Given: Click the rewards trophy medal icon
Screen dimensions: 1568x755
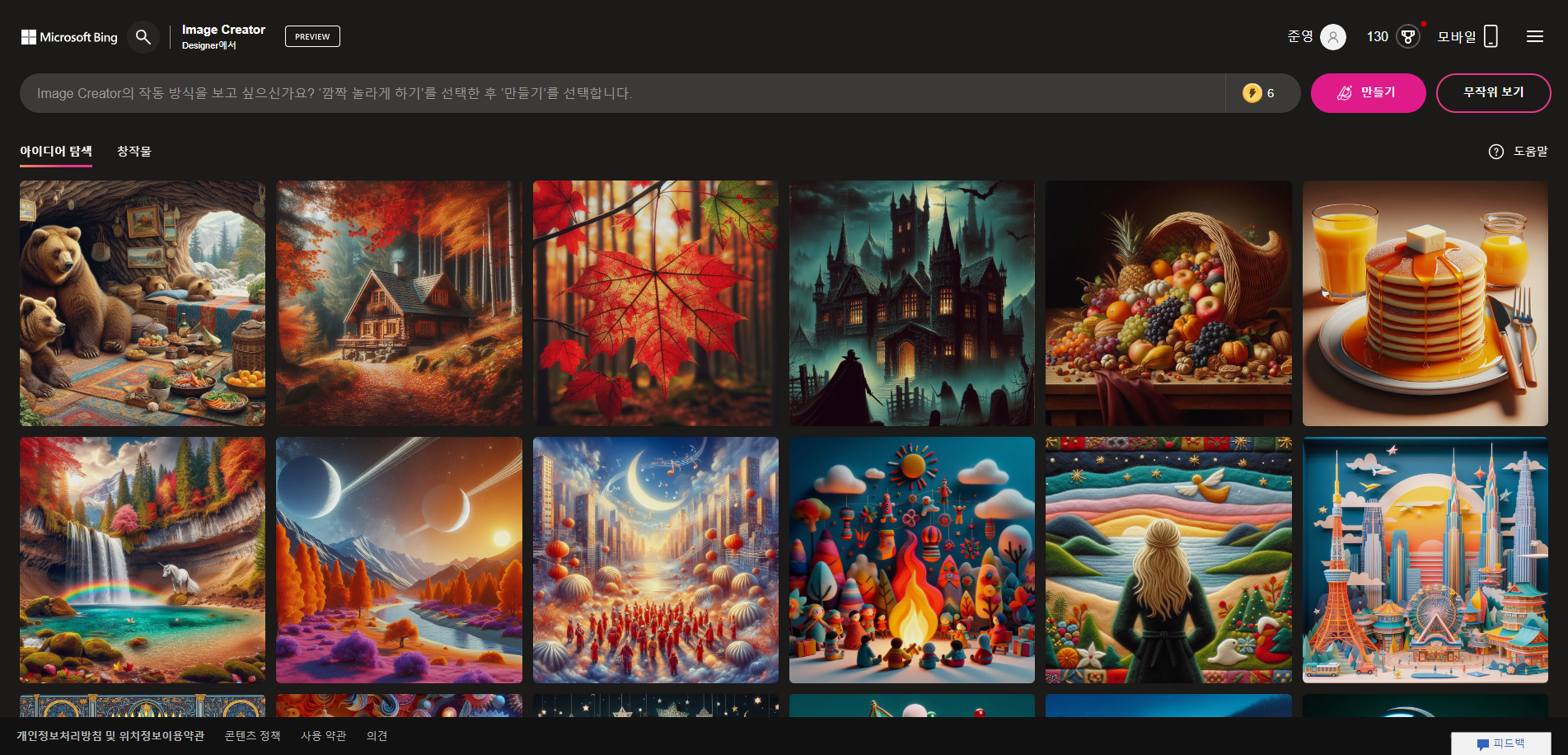Looking at the screenshot, I should pyautogui.click(x=1408, y=37).
